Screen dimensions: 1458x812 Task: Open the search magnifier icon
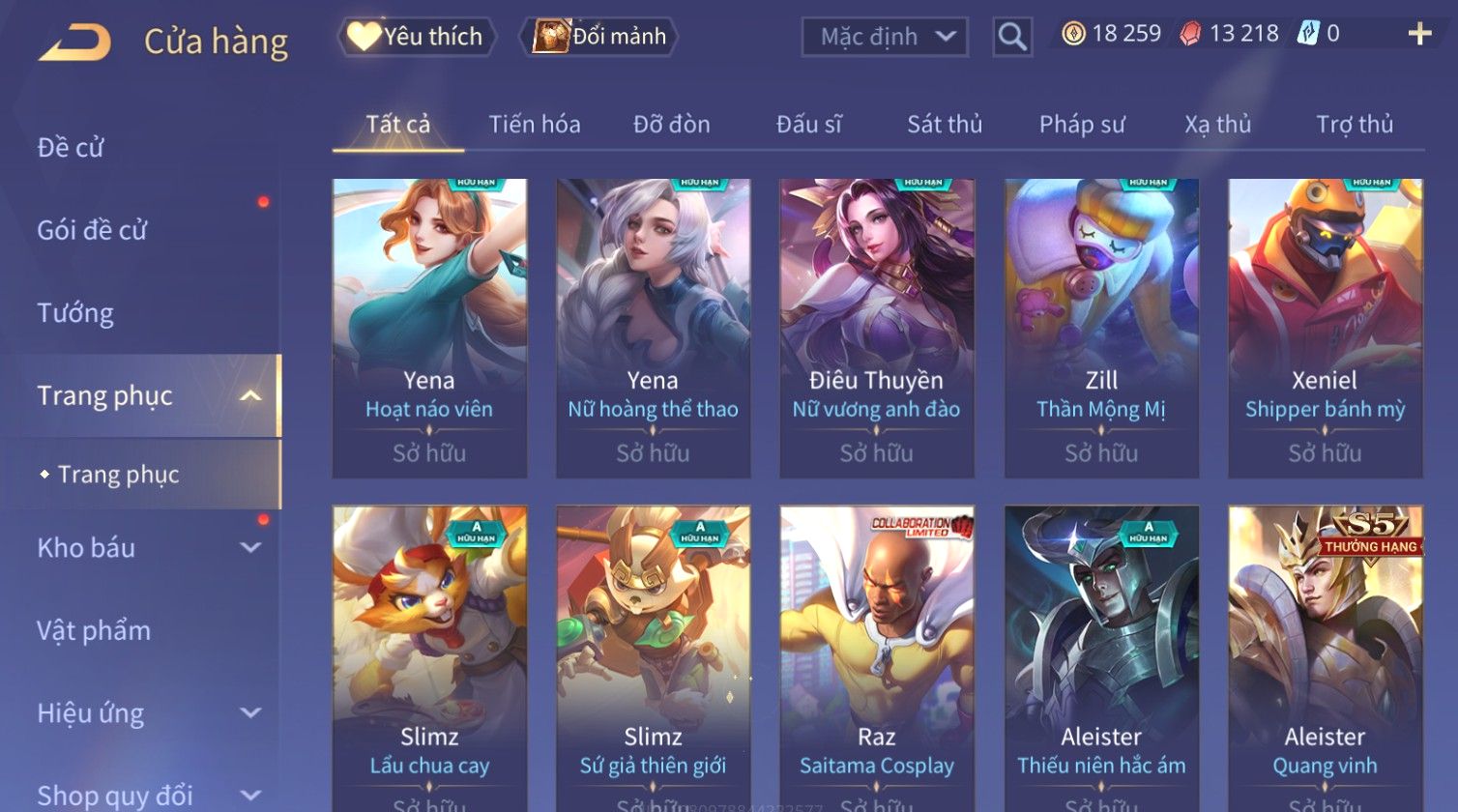1012,37
